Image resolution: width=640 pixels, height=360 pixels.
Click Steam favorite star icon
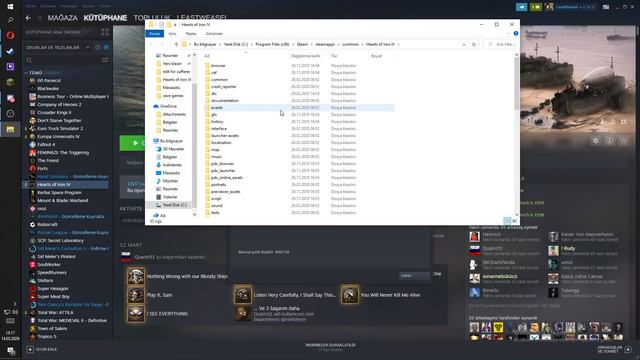tap(624, 141)
